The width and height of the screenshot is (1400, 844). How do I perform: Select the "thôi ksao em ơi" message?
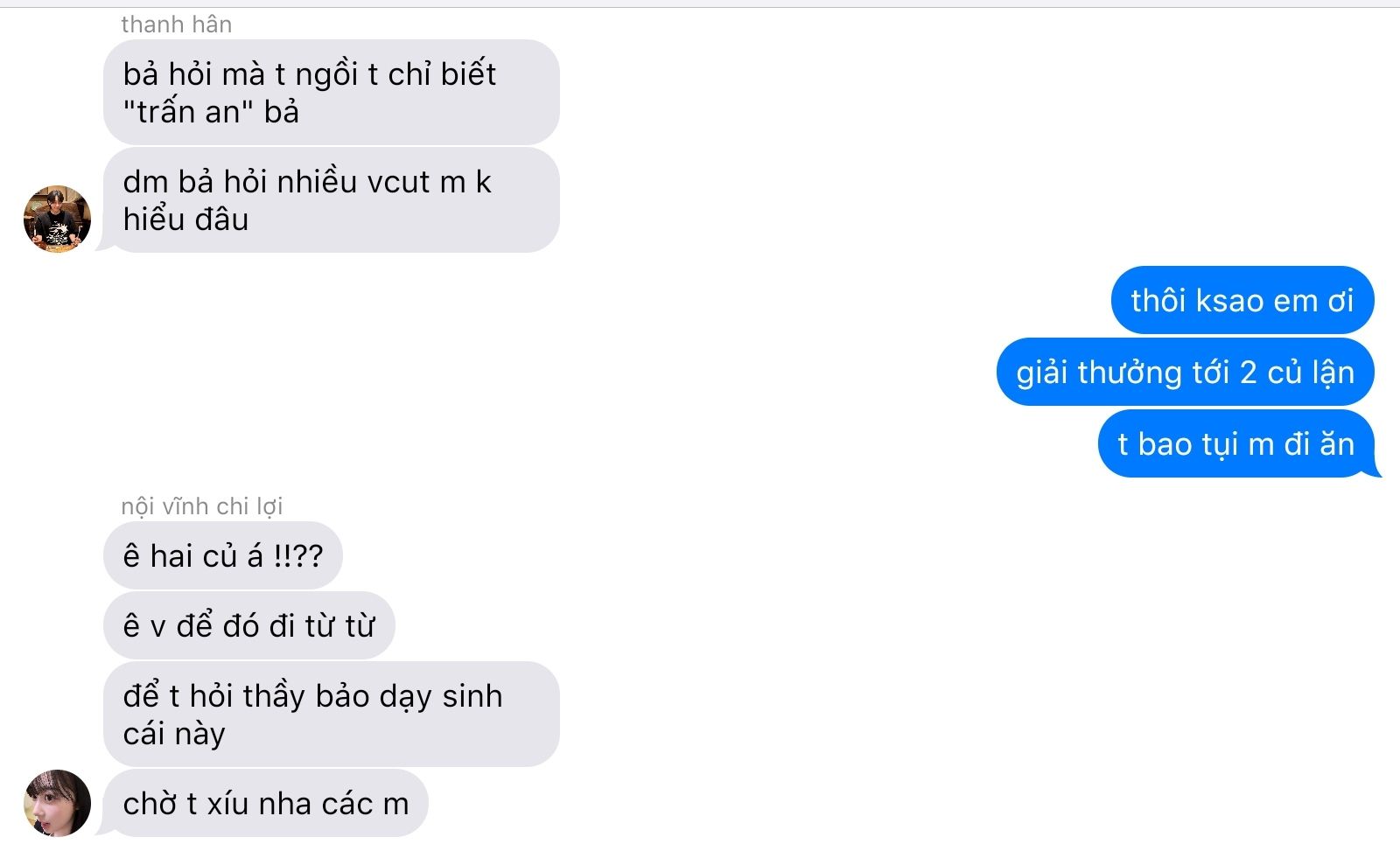[x=1242, y=300]
